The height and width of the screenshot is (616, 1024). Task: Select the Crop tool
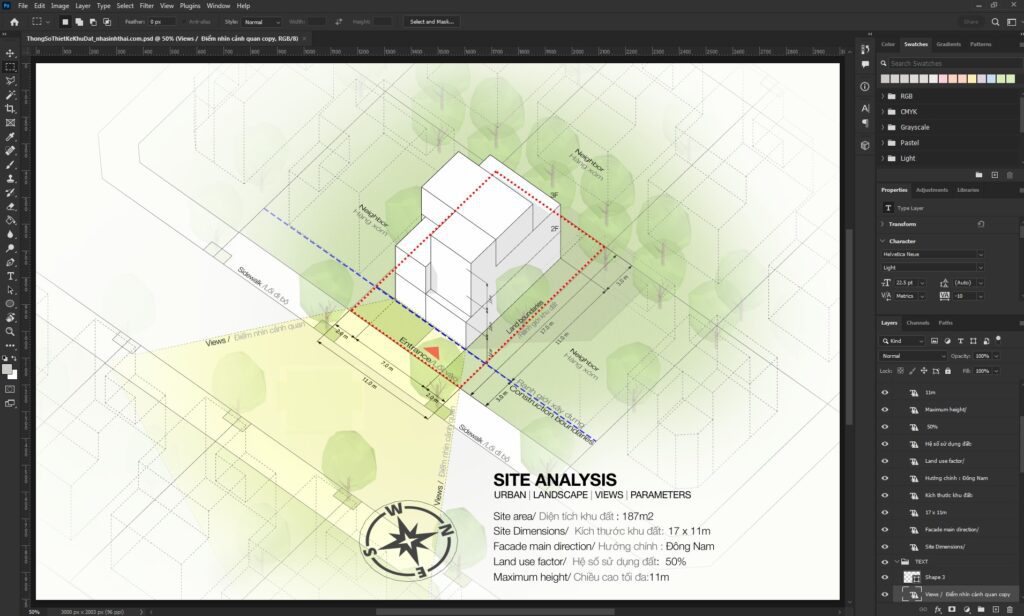(10, 108)
